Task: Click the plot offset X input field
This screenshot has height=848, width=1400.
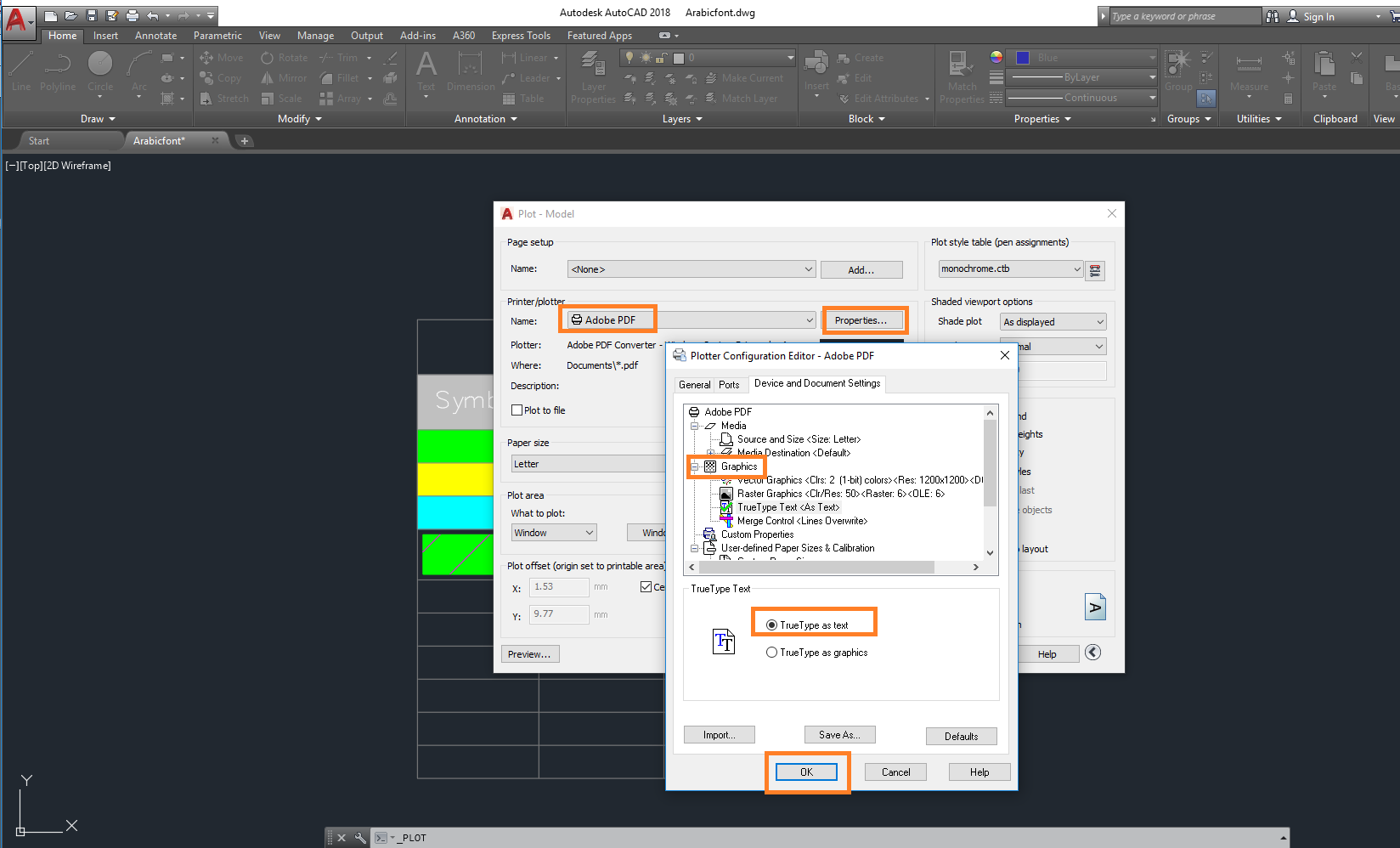Action: (558, 586)
